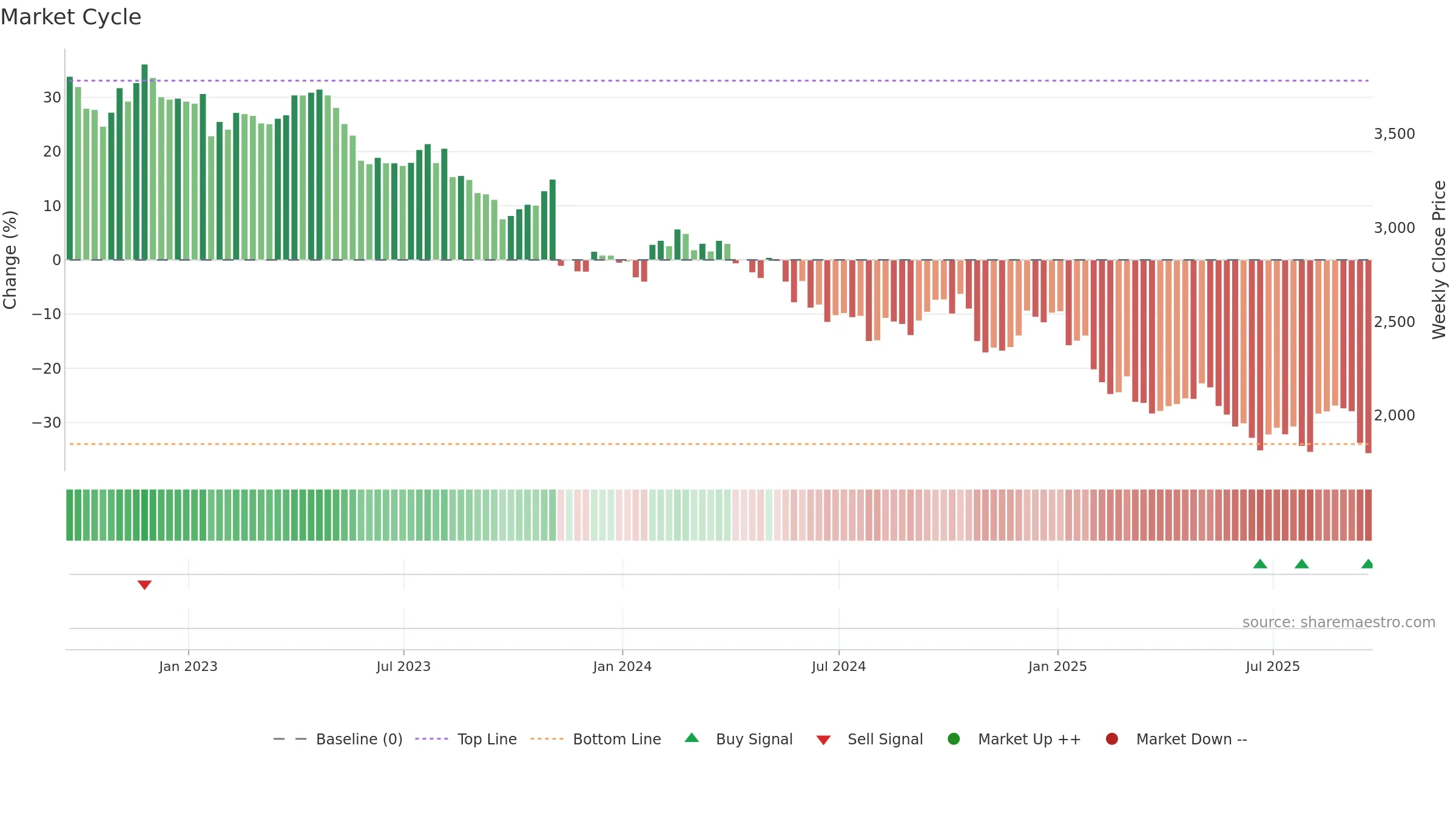Image resolution: width=1456 pixels, height=819 pixels.
Task: Click the 3,000 right-axis price label
Action: (x=1394, y=228)
